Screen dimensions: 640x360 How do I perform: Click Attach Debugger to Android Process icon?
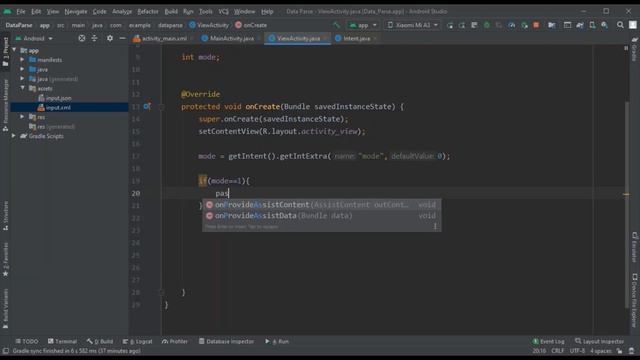(x=524, y=25)
